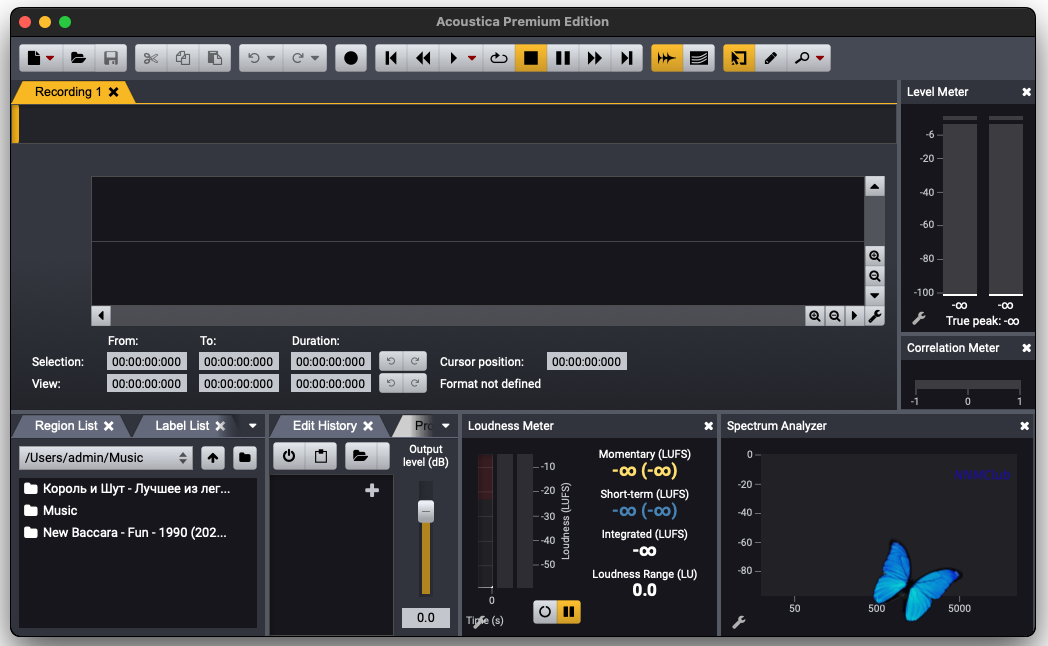Screen dimensions: 1048x646
Task: Jump to the end of the track
Action: 627,58
